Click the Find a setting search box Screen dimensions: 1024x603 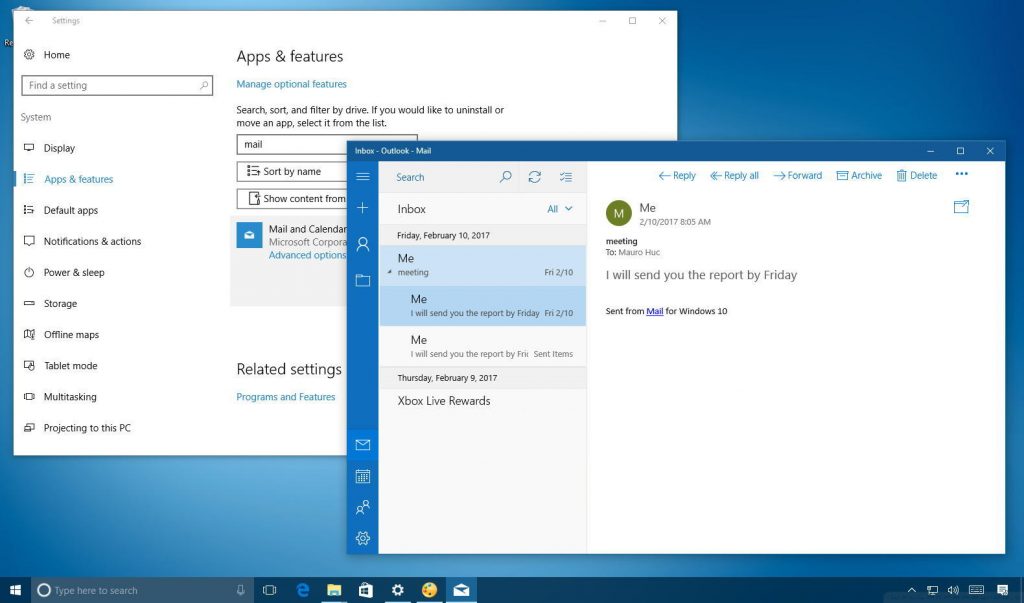(117, 85)
